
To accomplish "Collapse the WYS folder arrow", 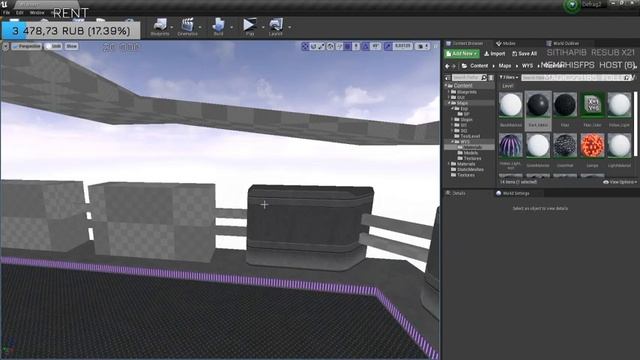I will click(452, 142).
